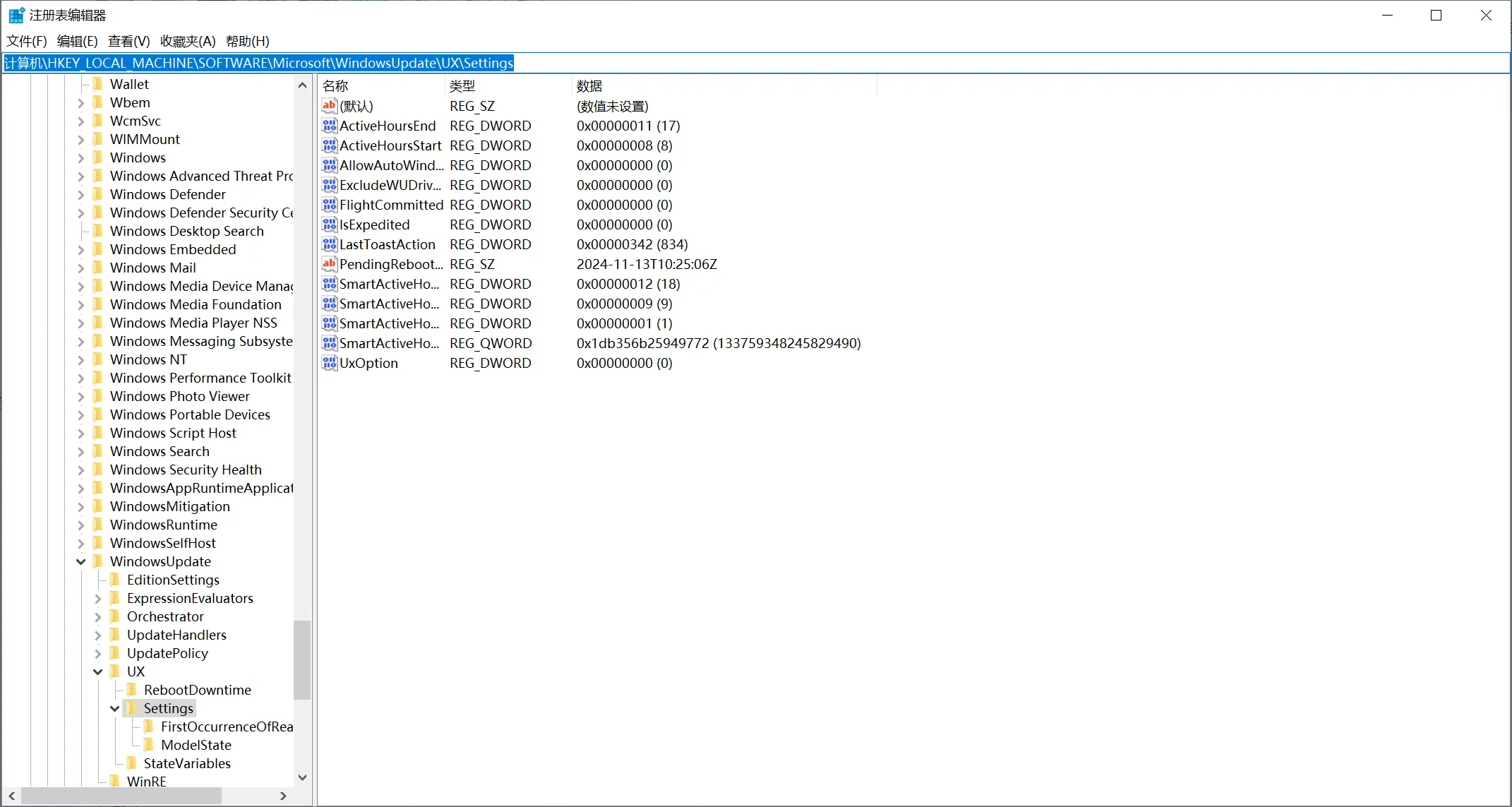Expand the Windows Defender node
Screen dimensions: 1512x807
pyautogui.click(x=80, y=195)
